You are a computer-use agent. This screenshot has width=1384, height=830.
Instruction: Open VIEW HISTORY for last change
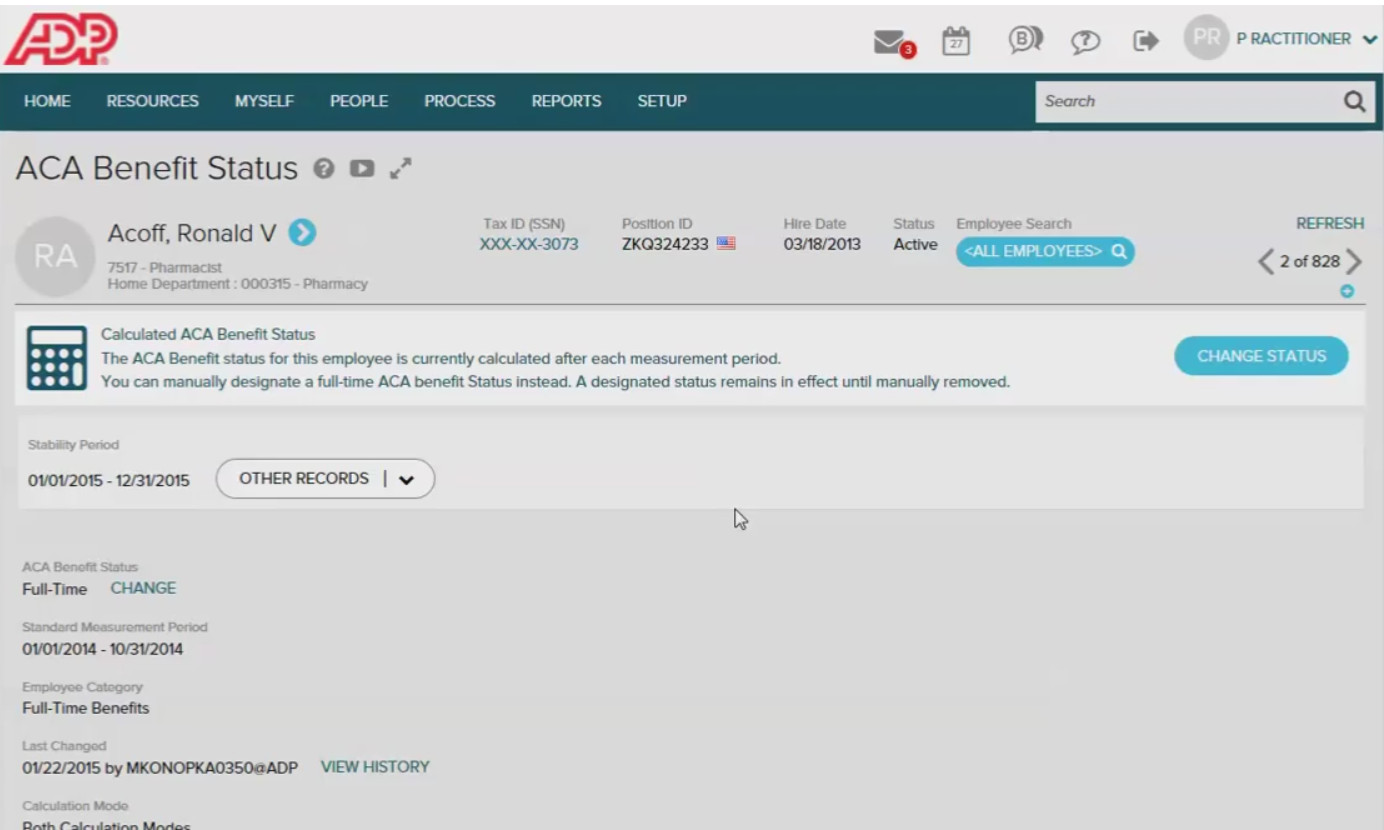[374, 766]
